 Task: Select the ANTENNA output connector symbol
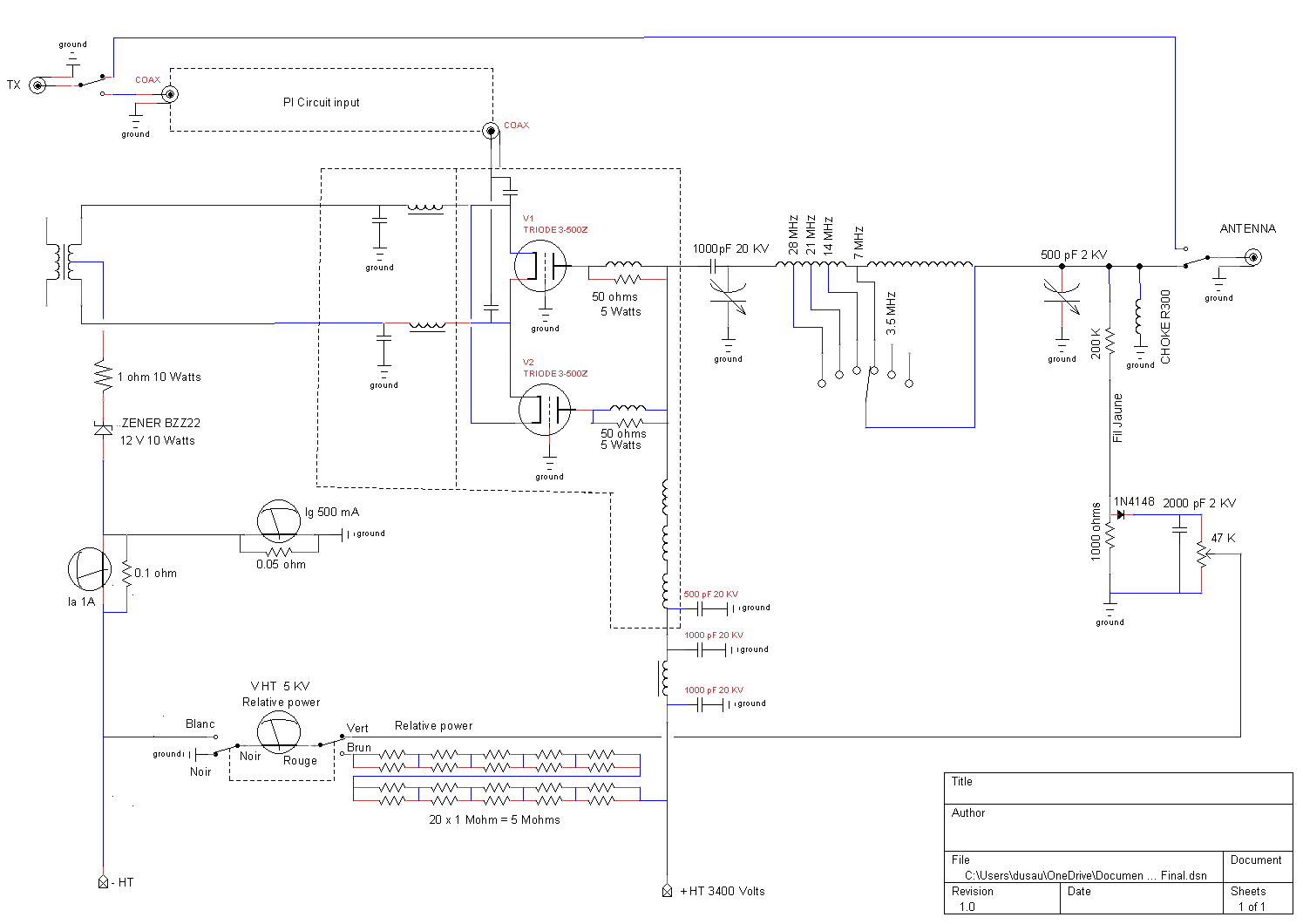(x=1252, y=256)
